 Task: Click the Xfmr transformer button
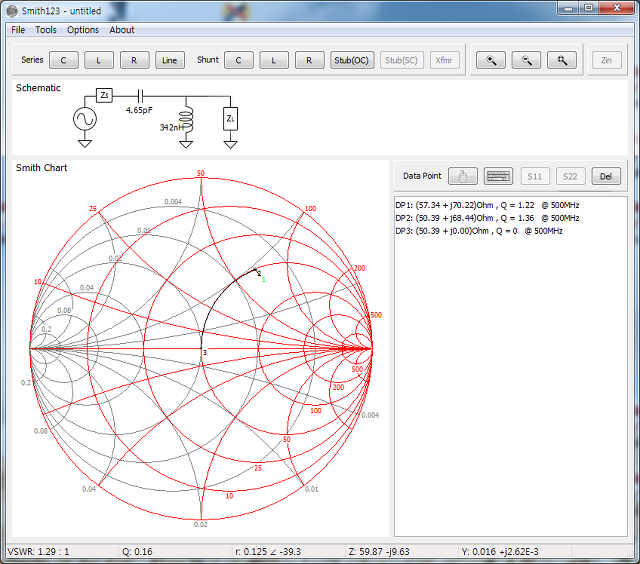(x=444, y=60)
